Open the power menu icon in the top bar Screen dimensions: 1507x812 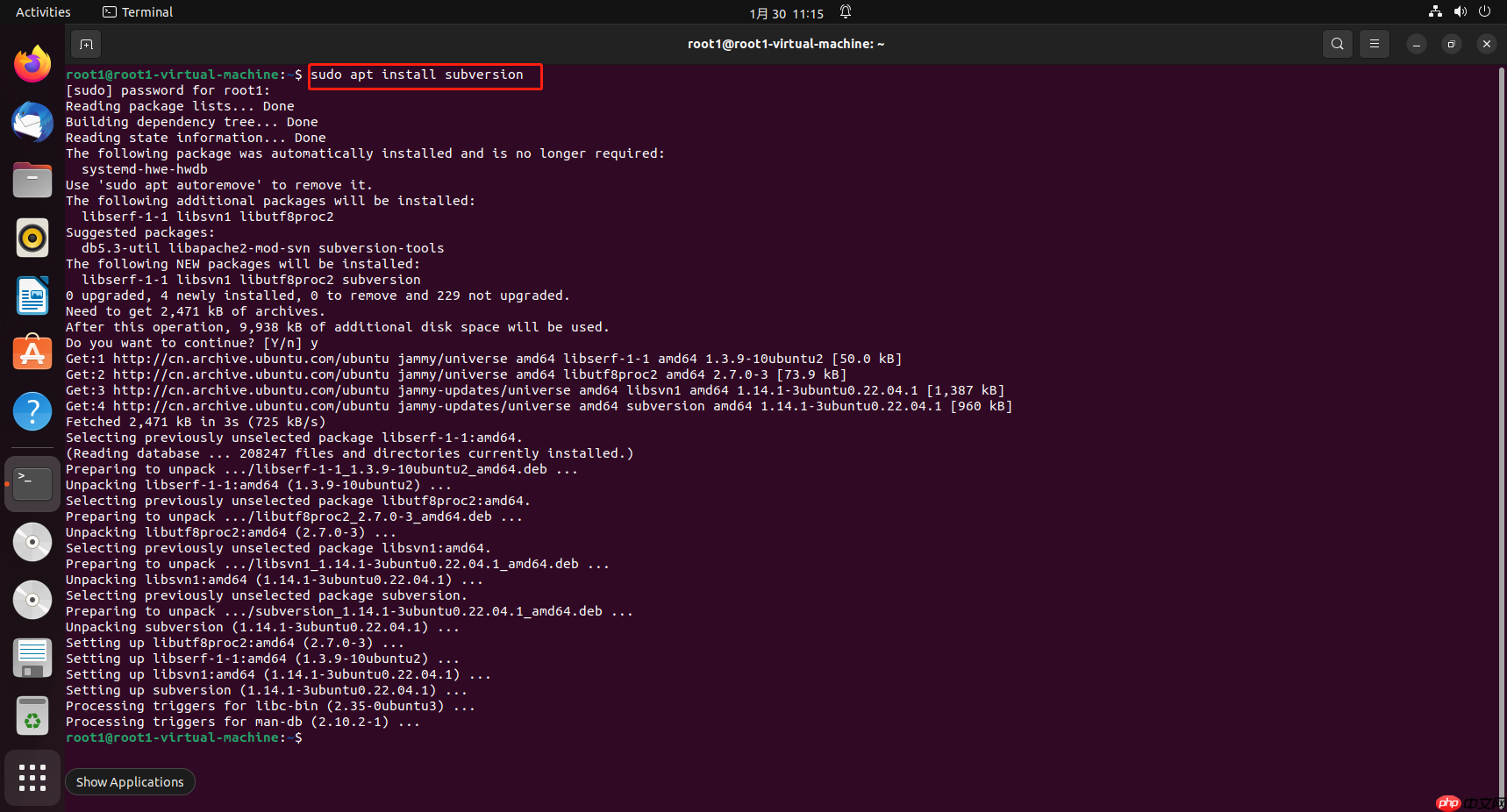[1485, 11]
